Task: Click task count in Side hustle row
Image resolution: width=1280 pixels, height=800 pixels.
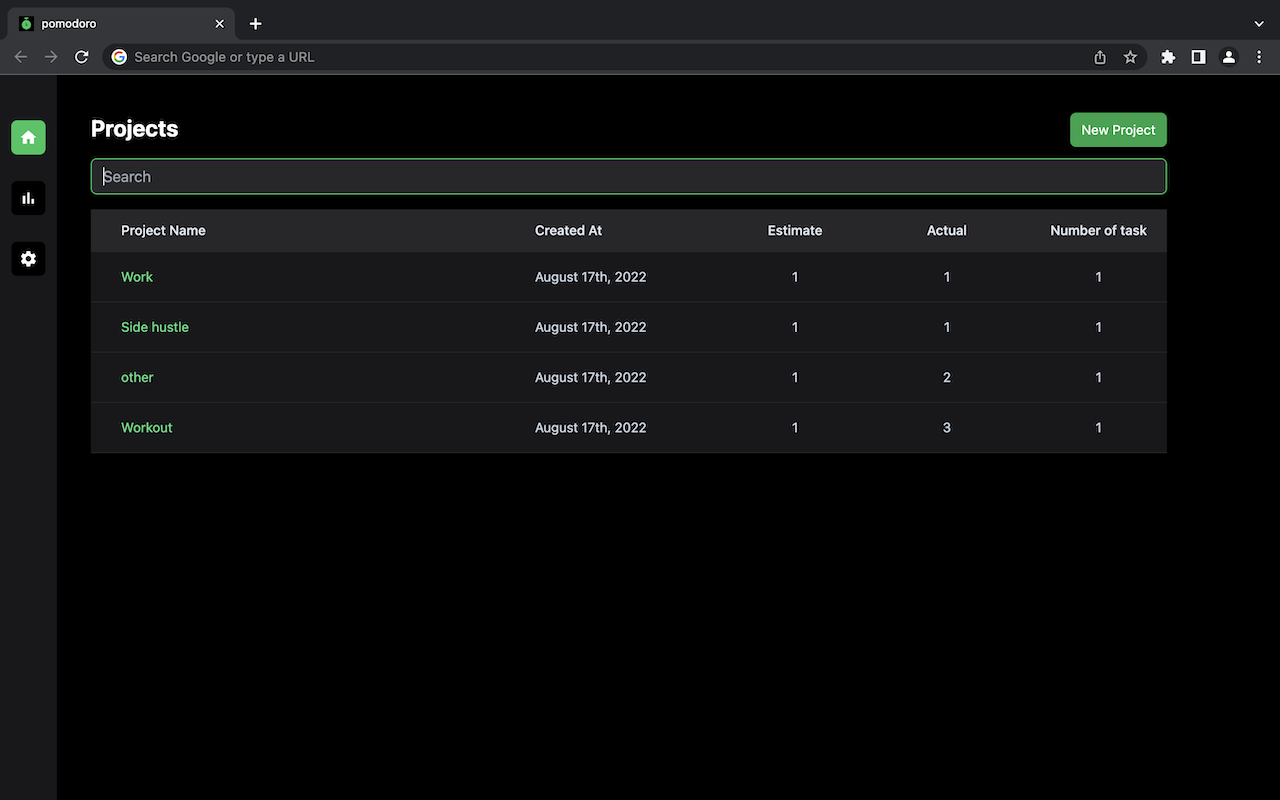Action: (1098, 327)
